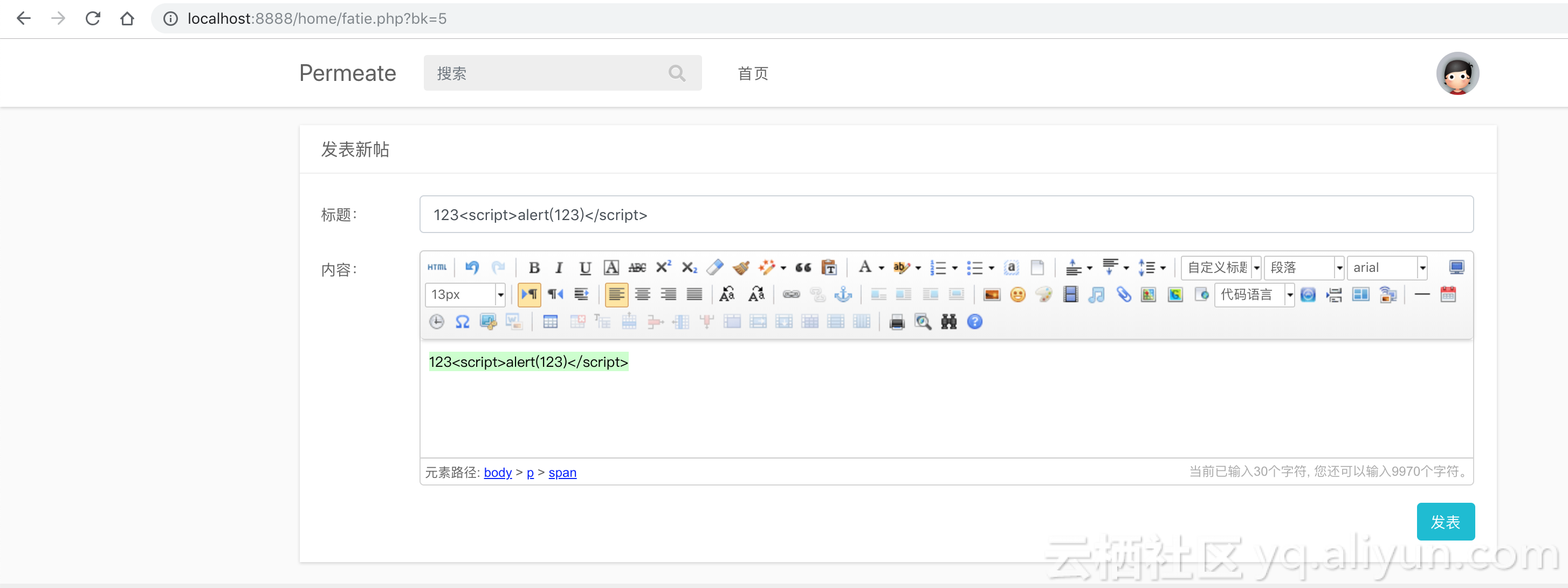Toggle subscript formatting

[x=689, y=268]
